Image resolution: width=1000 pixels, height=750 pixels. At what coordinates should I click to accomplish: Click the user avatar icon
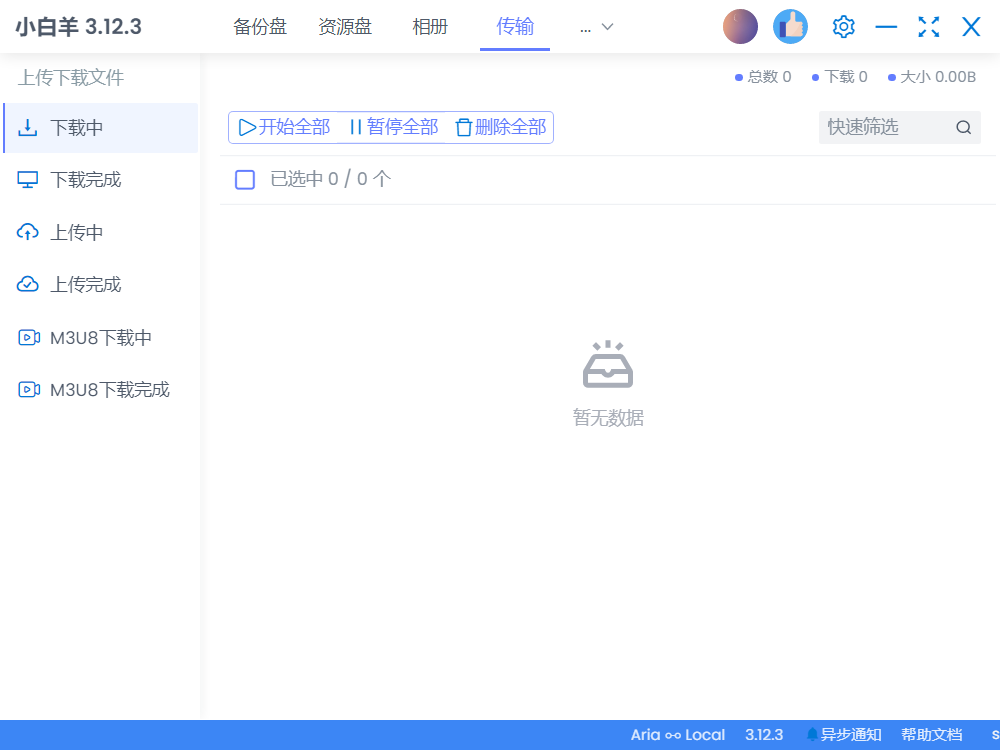point(740,27)
